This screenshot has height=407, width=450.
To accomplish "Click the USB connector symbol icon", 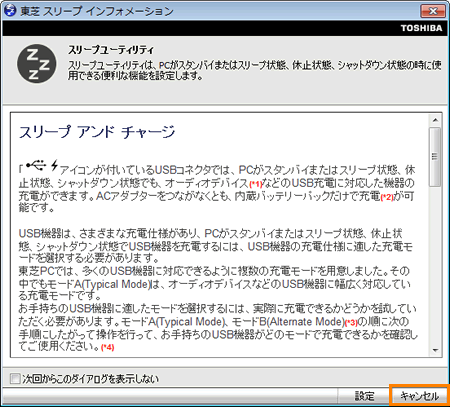I will (x=36, y=165).
